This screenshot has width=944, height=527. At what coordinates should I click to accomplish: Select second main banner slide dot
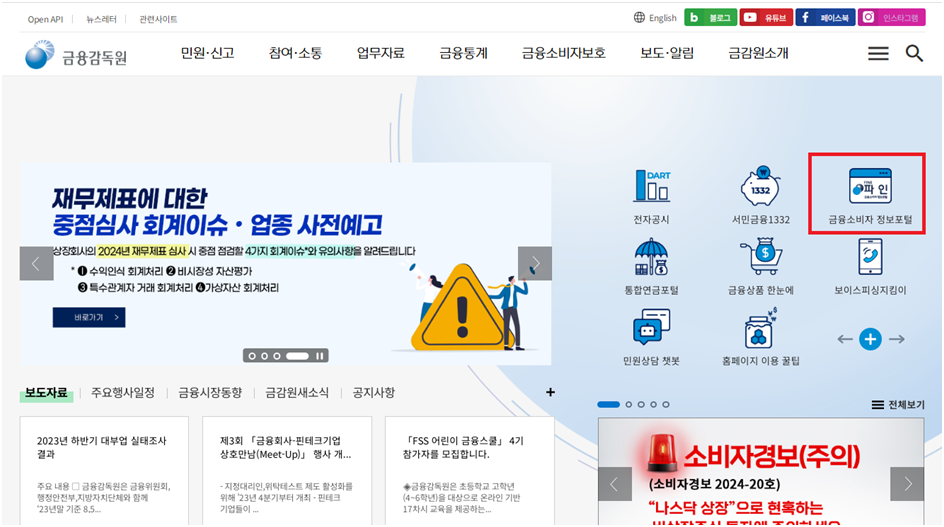(x=264, y=356)
